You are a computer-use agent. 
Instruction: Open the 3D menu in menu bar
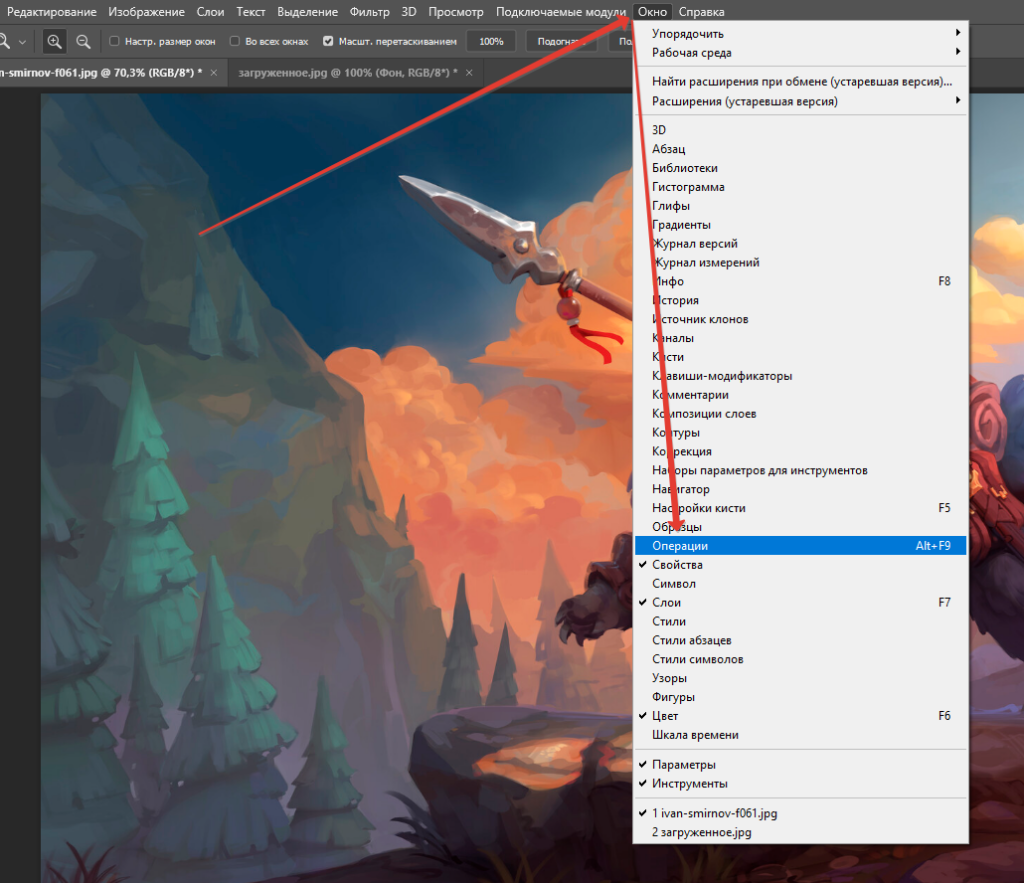tap(409, 12)
